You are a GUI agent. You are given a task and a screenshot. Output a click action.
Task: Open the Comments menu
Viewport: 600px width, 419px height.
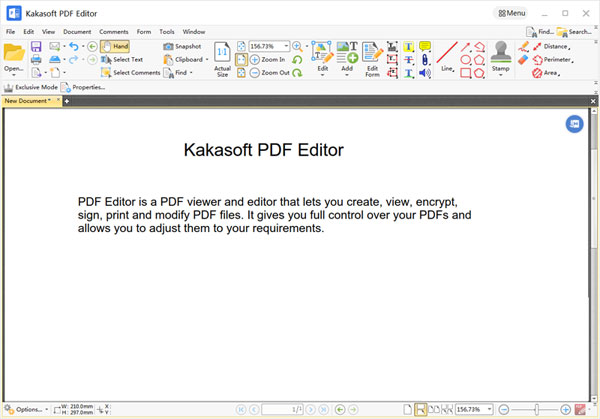[114, 32]
